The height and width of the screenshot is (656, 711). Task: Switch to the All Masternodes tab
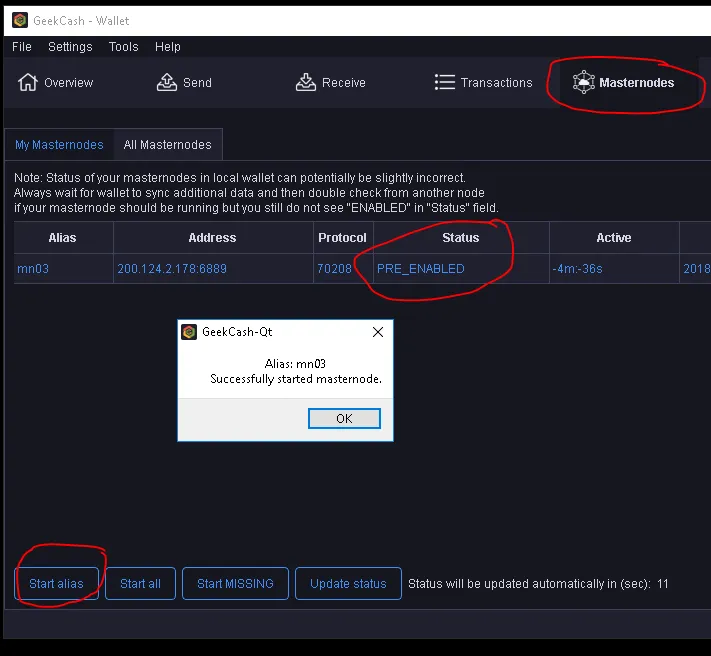click(168, 145)
